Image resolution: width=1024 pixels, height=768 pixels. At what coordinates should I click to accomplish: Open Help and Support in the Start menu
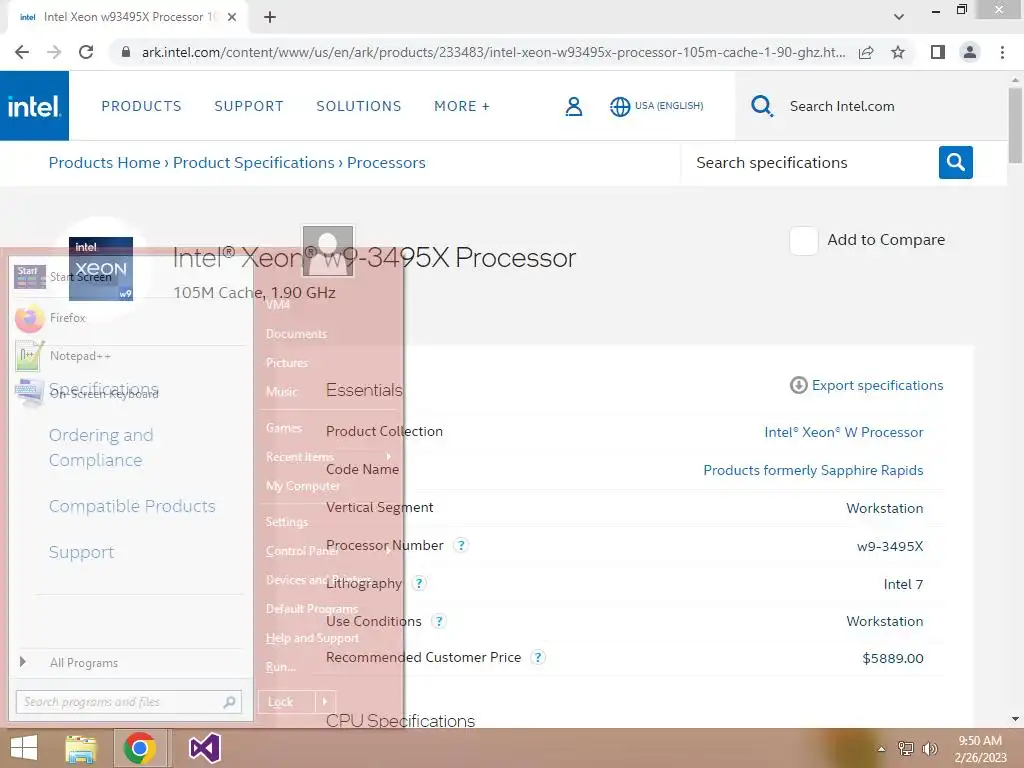pos(312,638)
